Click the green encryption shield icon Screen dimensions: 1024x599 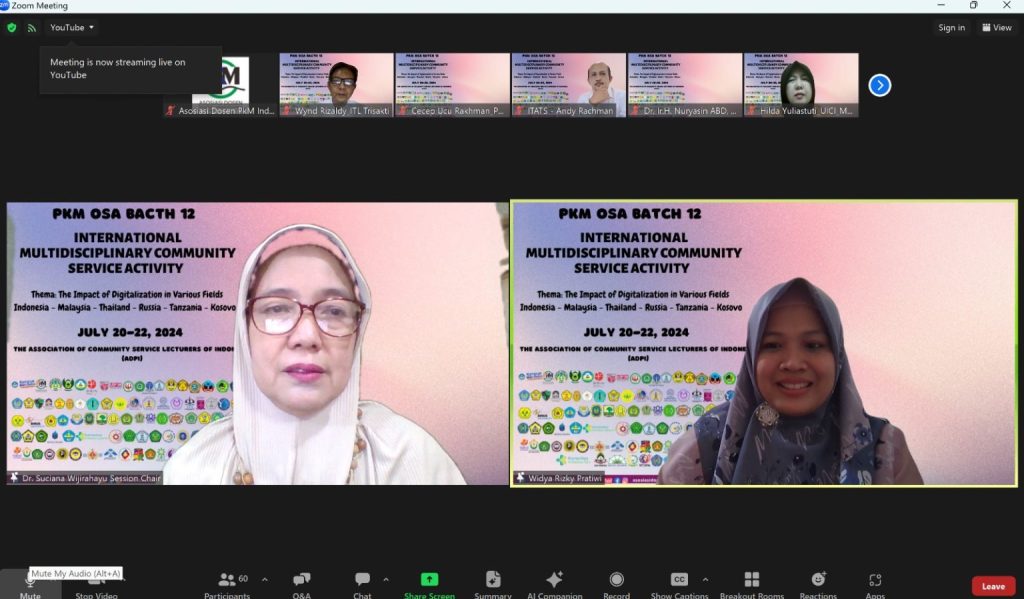[x=12, y=28]
